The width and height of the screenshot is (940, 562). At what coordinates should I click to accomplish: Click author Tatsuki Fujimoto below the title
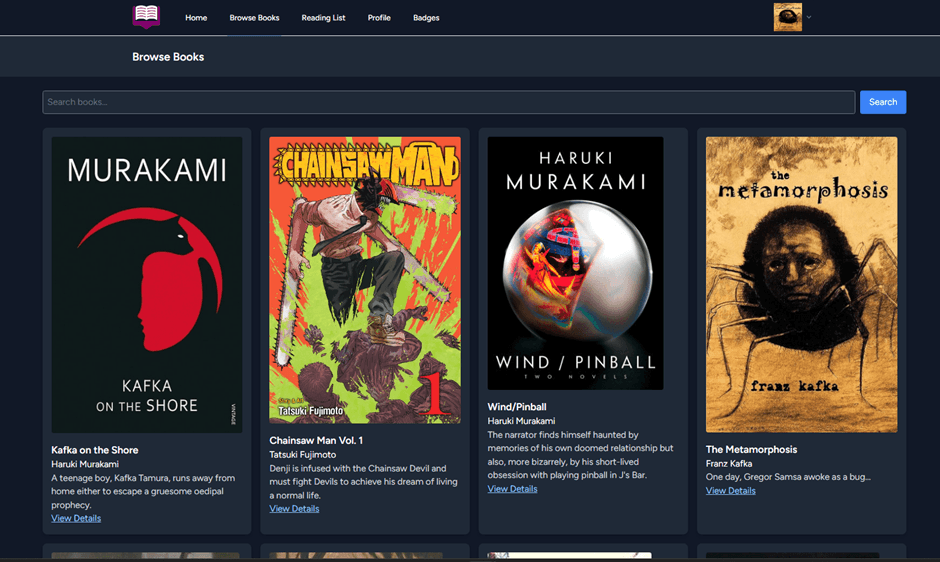point(303,455)
